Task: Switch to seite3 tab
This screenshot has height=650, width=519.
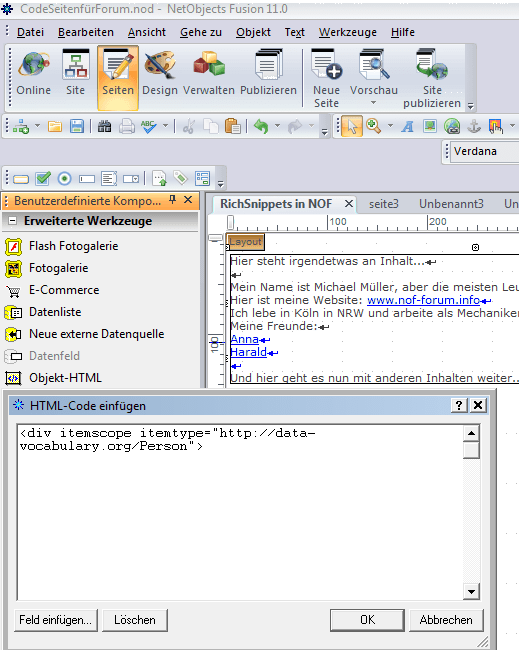Action: pos(384,204)
